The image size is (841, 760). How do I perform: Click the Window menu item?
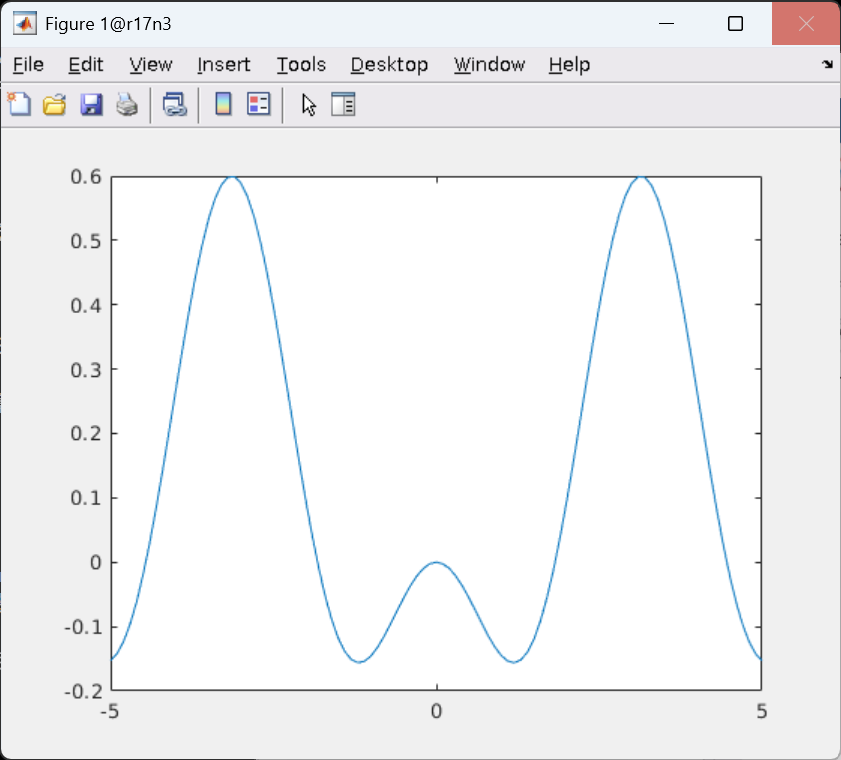pyautogui.click(x=489, y=65)
